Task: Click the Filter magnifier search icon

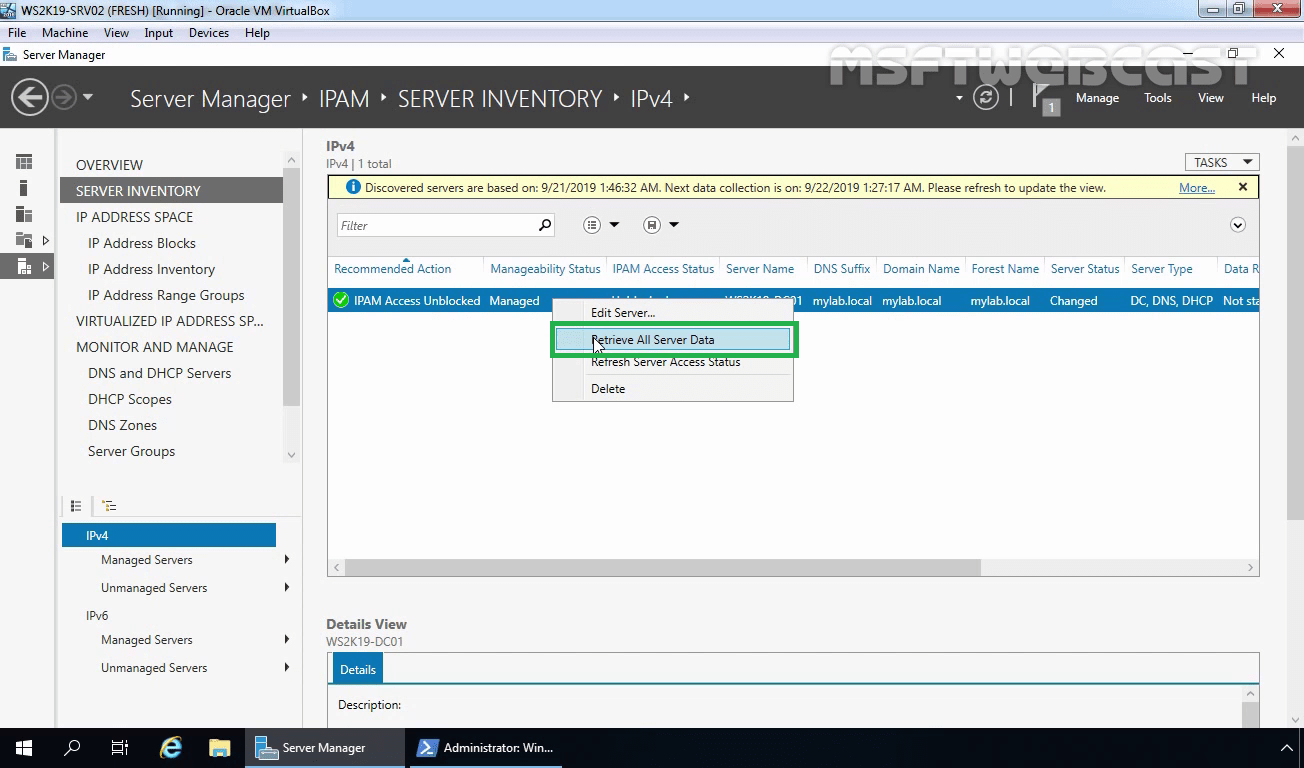Action: coord(545,226)
